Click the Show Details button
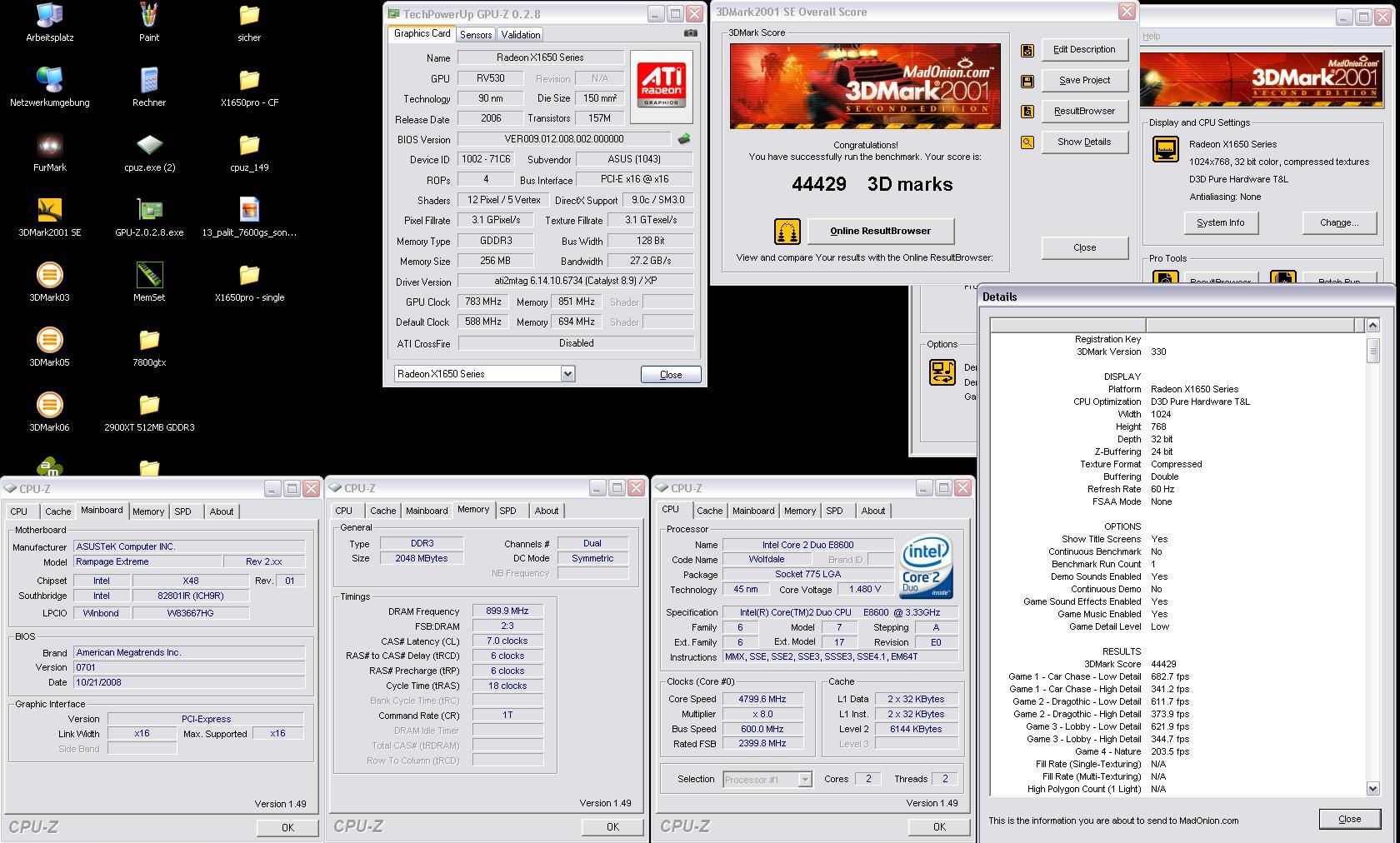This screenshot has height=843, width=1400. click(1084, 142)
